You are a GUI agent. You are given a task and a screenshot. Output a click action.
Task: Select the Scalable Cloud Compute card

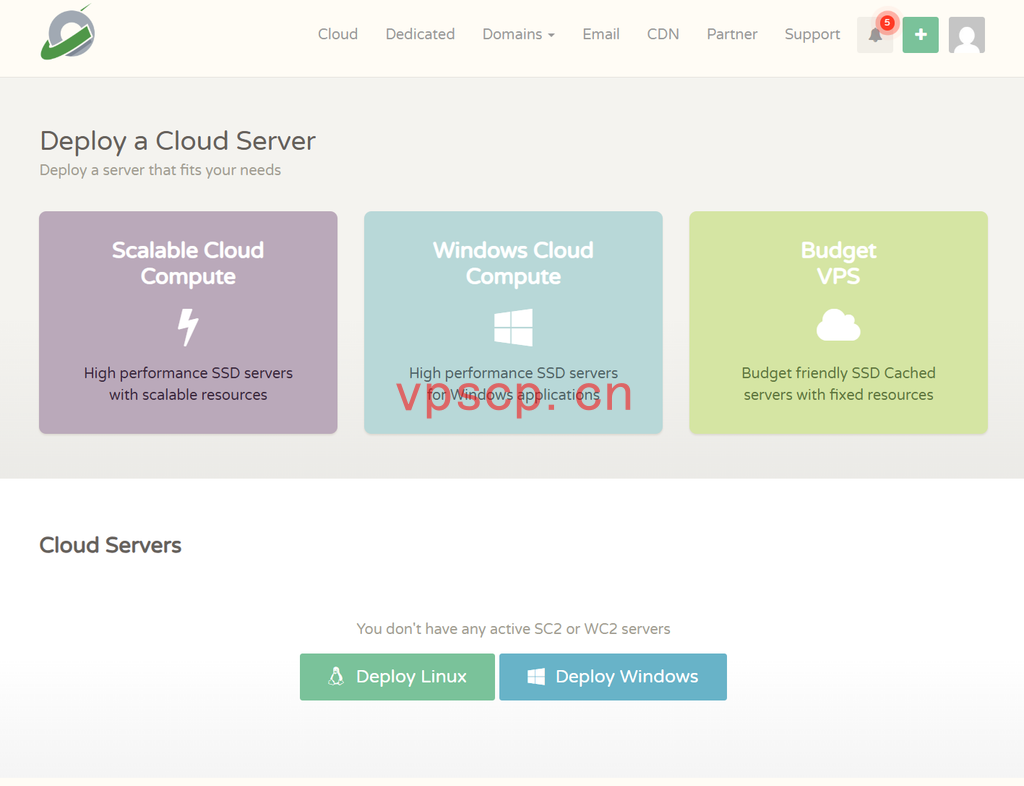tap(188, 322)
